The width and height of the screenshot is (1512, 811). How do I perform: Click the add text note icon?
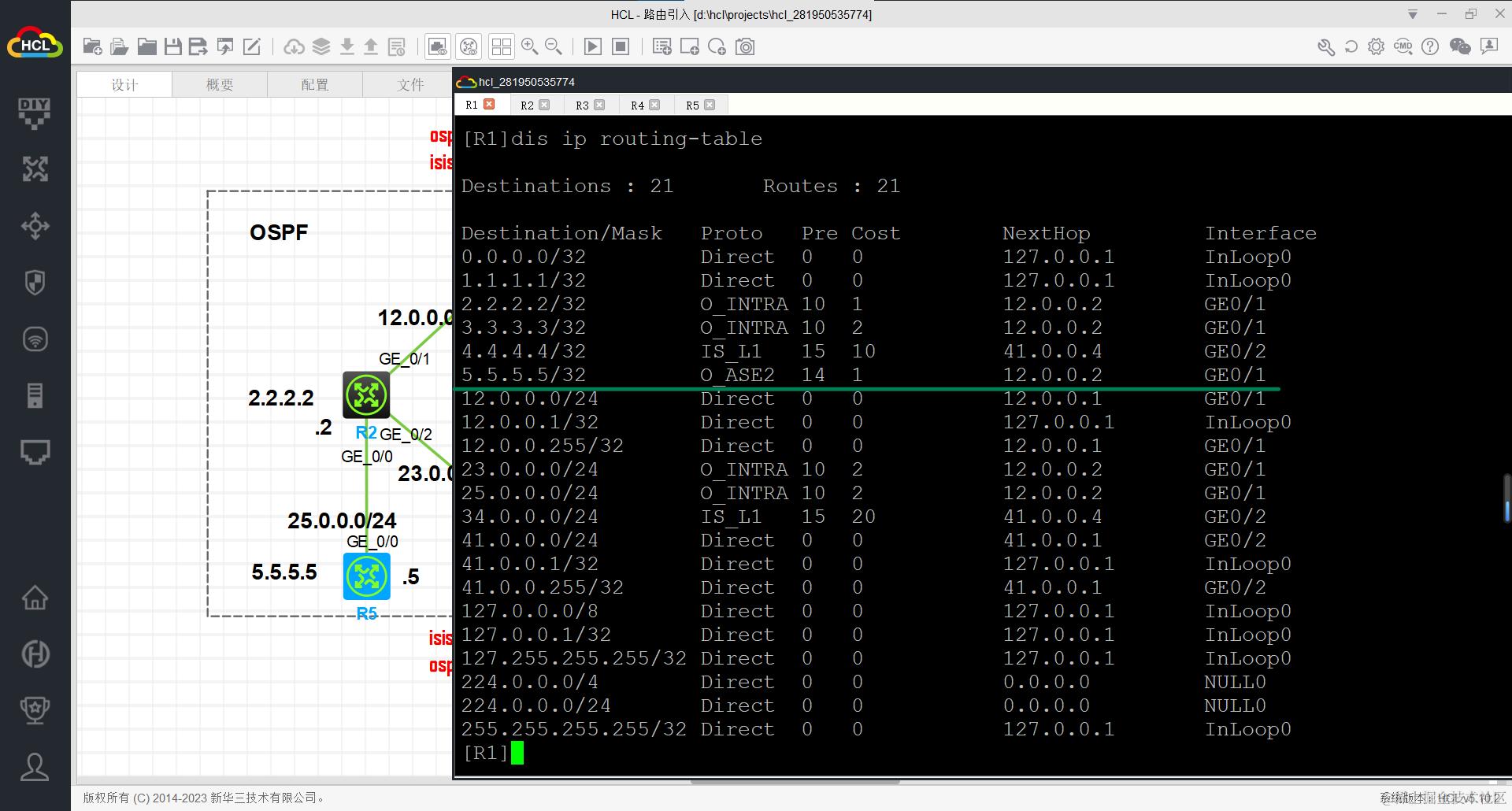662,46
